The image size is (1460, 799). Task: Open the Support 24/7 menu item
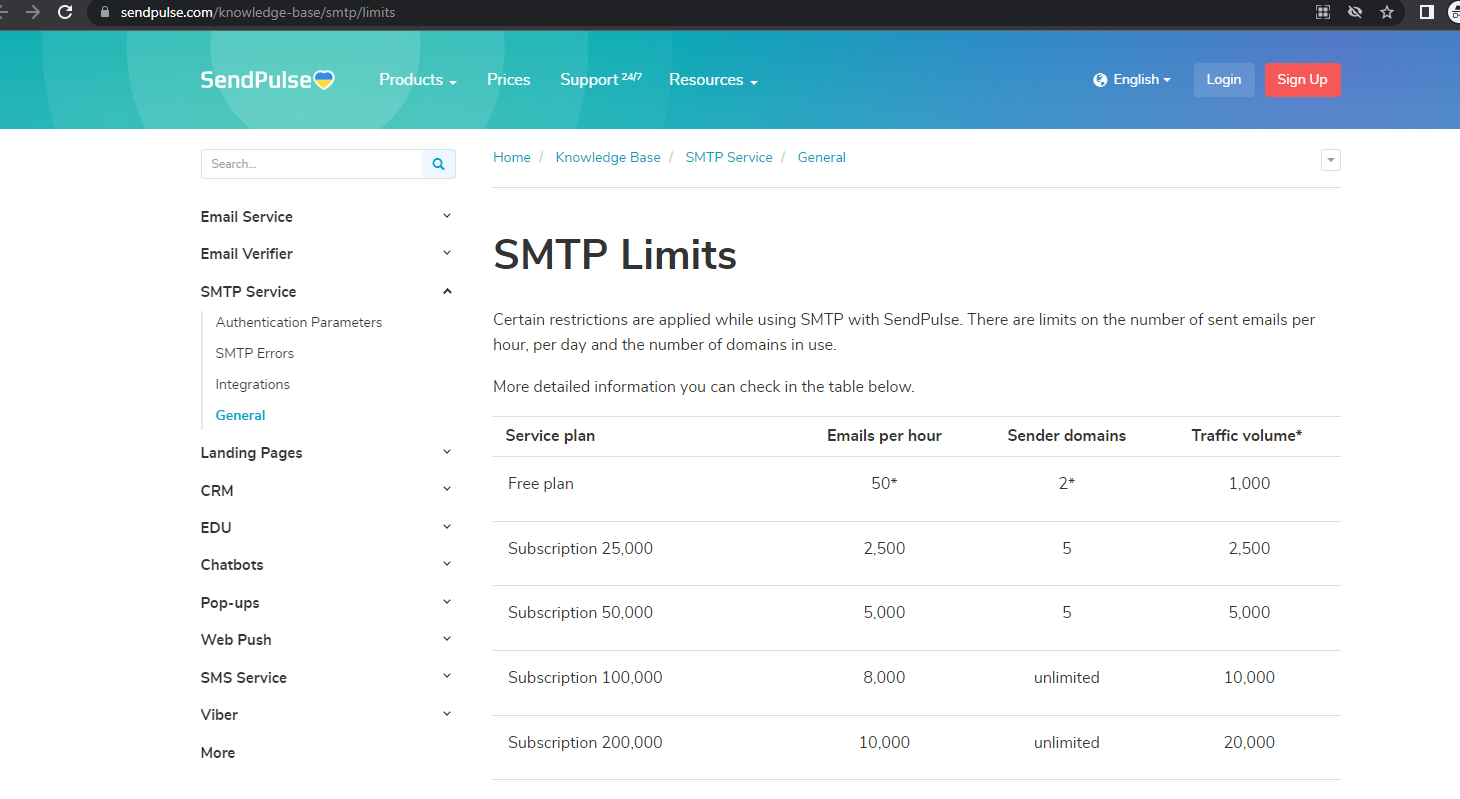[x=601, y=80]
